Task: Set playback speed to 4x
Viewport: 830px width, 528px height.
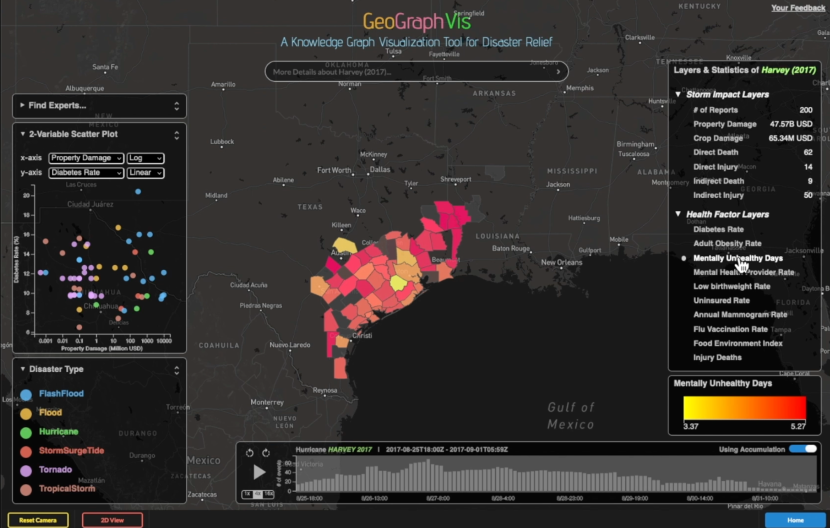Action: coord(258,494)
